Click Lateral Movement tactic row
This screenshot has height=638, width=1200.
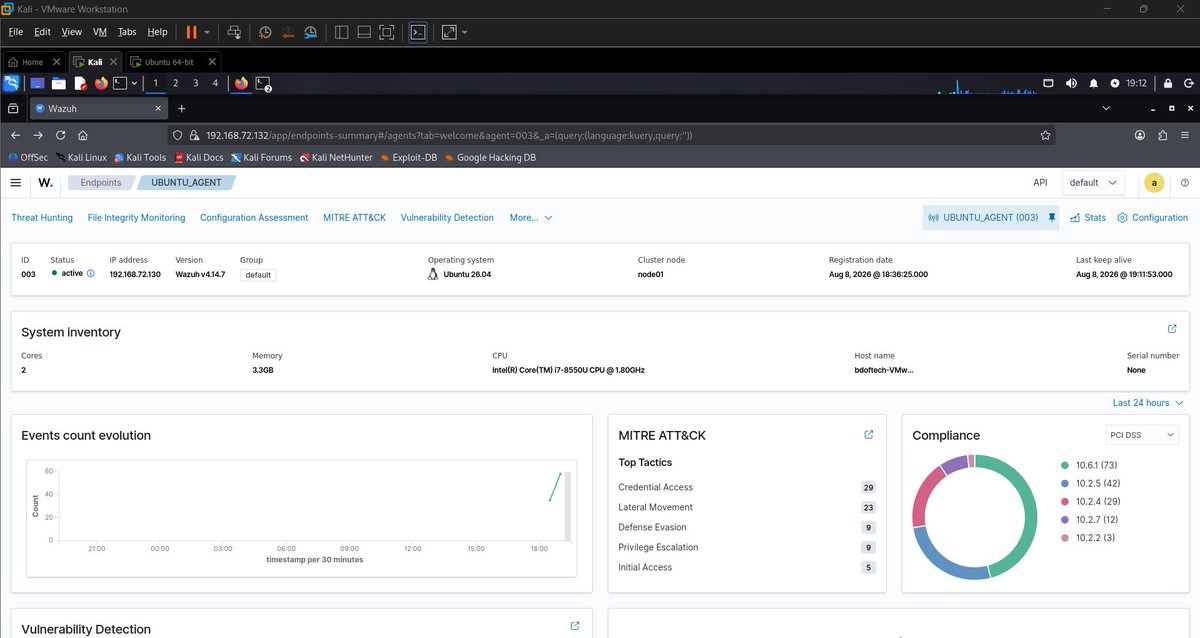(747, 507)
